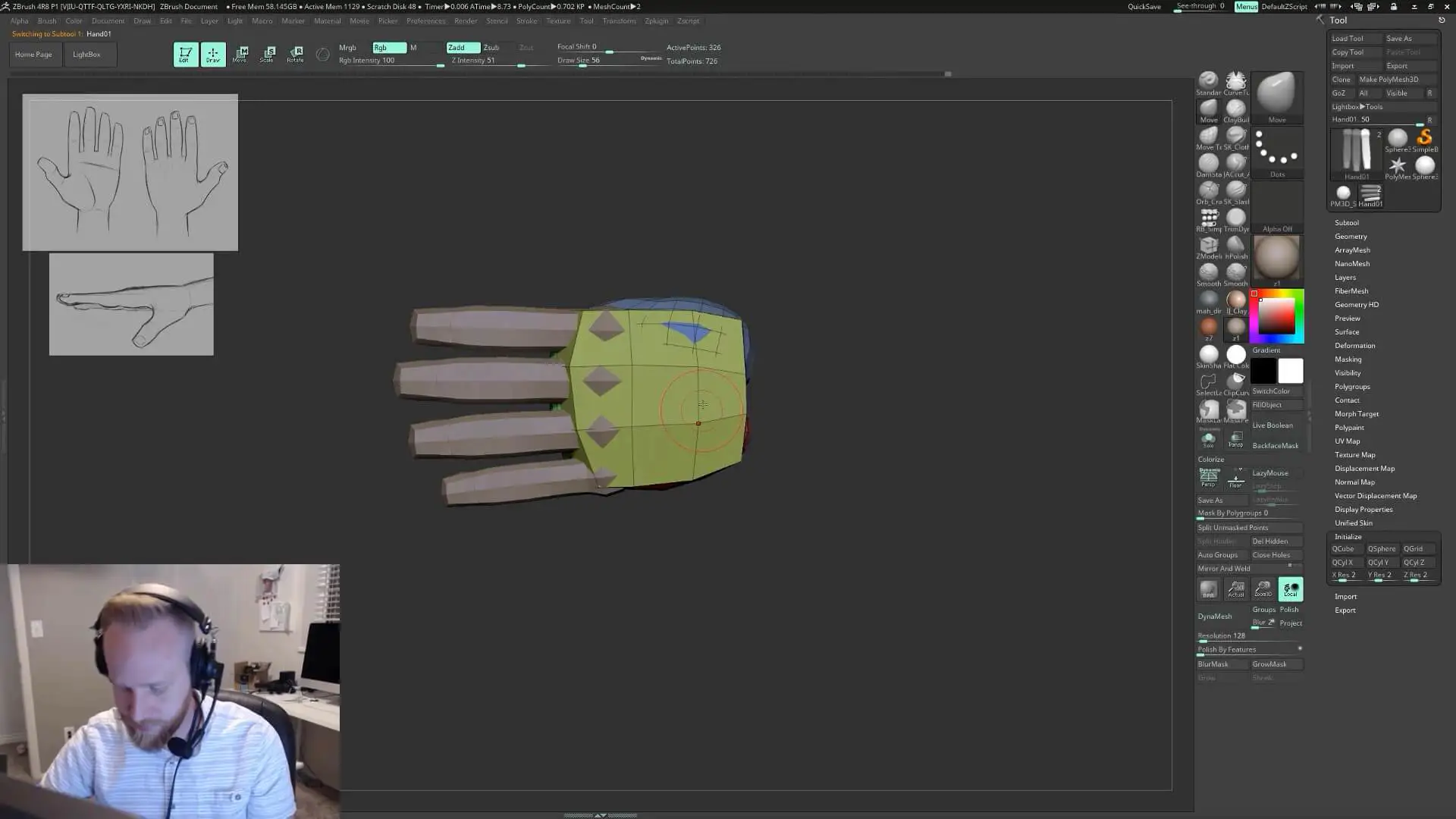This screenshot has height=819, width=1456.
Task: Open the Stroke menu
Action: click(526, 21)
